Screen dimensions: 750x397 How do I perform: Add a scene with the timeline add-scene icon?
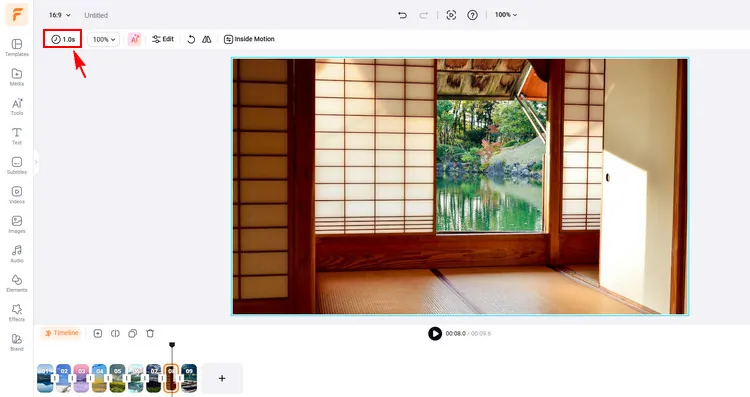(x=98, y=333)
